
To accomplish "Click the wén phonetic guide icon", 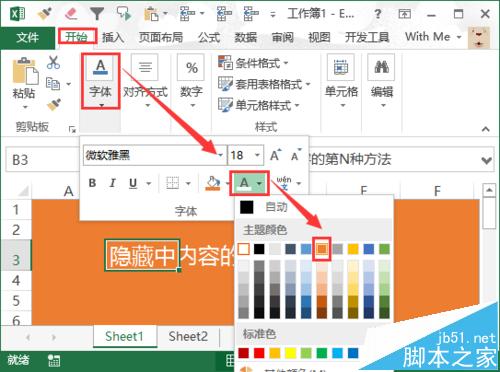I will pos(284,183).
